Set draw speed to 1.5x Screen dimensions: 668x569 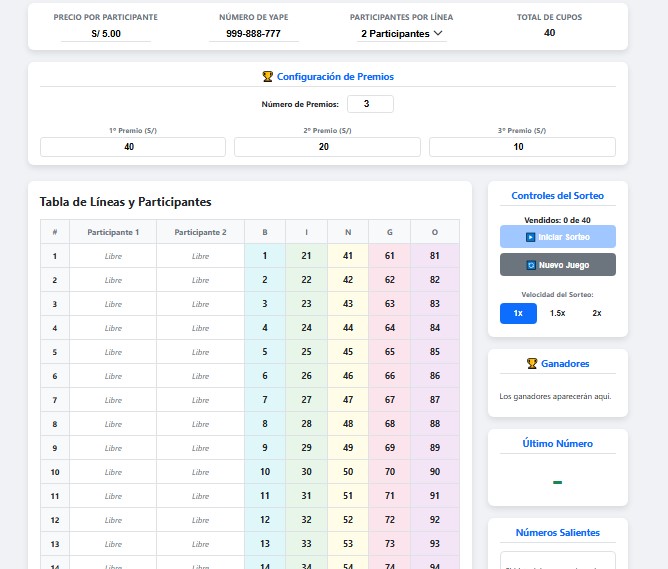(557, 313)
